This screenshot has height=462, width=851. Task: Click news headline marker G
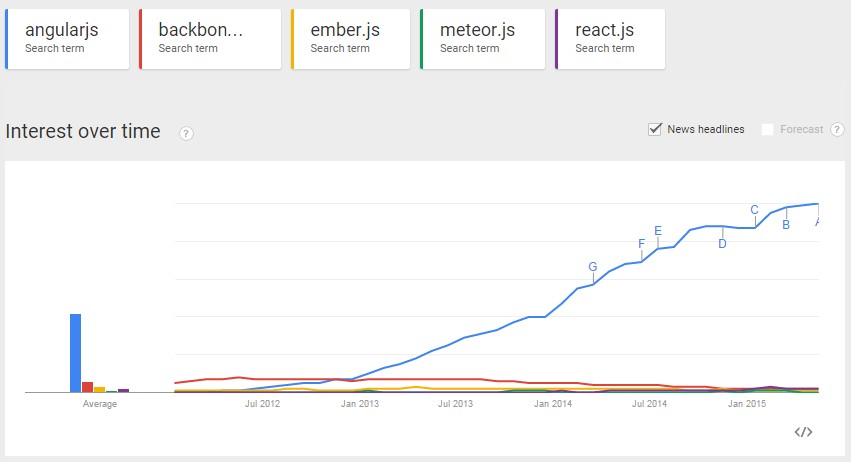point(593,267)
